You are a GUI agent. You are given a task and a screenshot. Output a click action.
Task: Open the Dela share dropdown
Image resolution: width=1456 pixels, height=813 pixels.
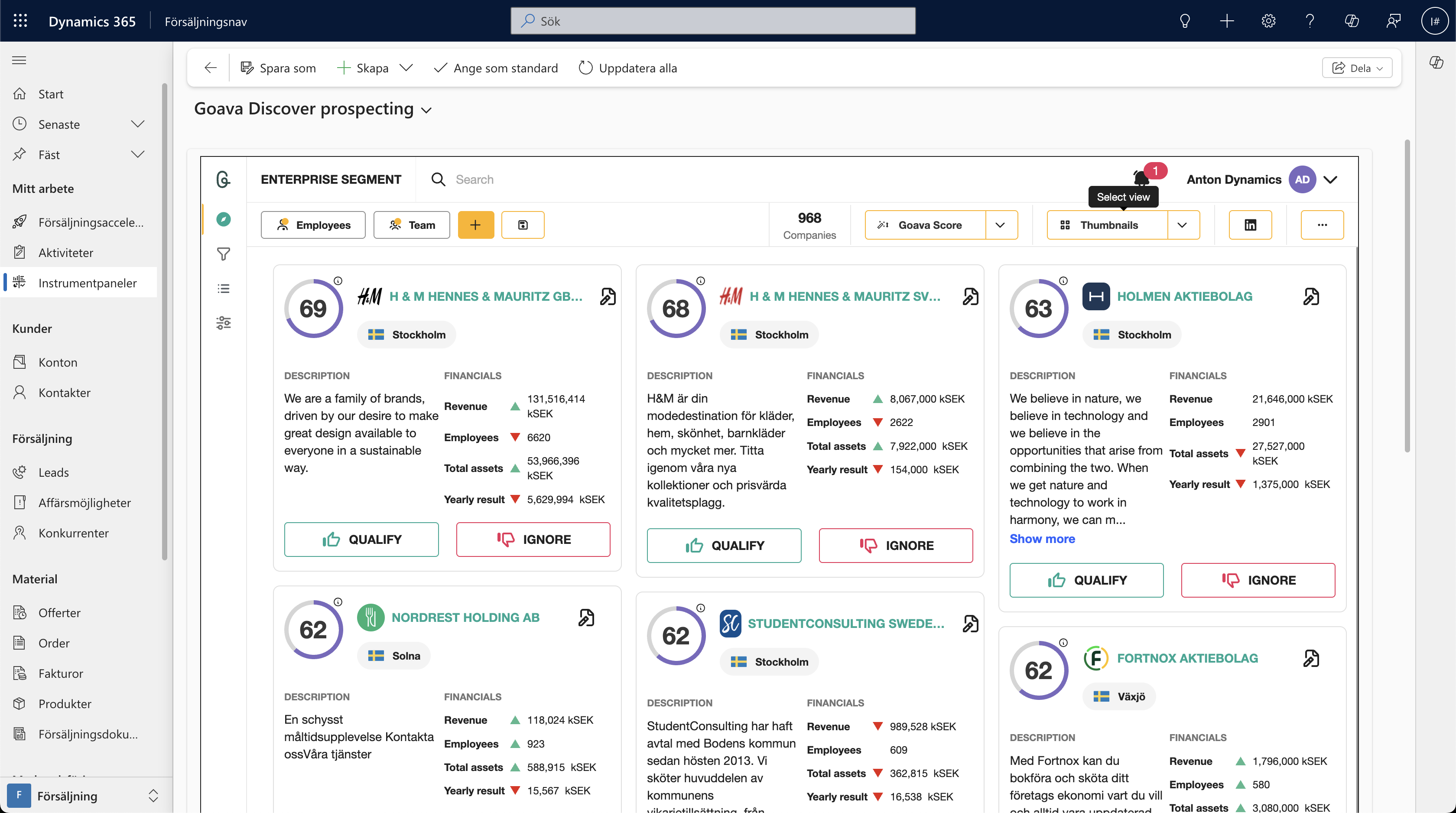tap(1357, 68)
